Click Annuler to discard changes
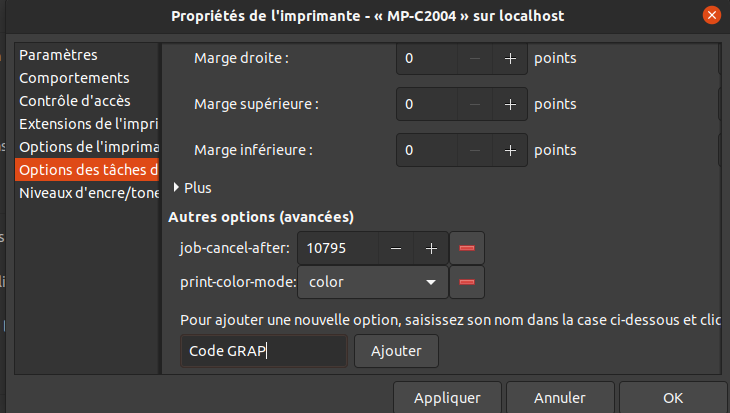730x413 pixels. 559,397
